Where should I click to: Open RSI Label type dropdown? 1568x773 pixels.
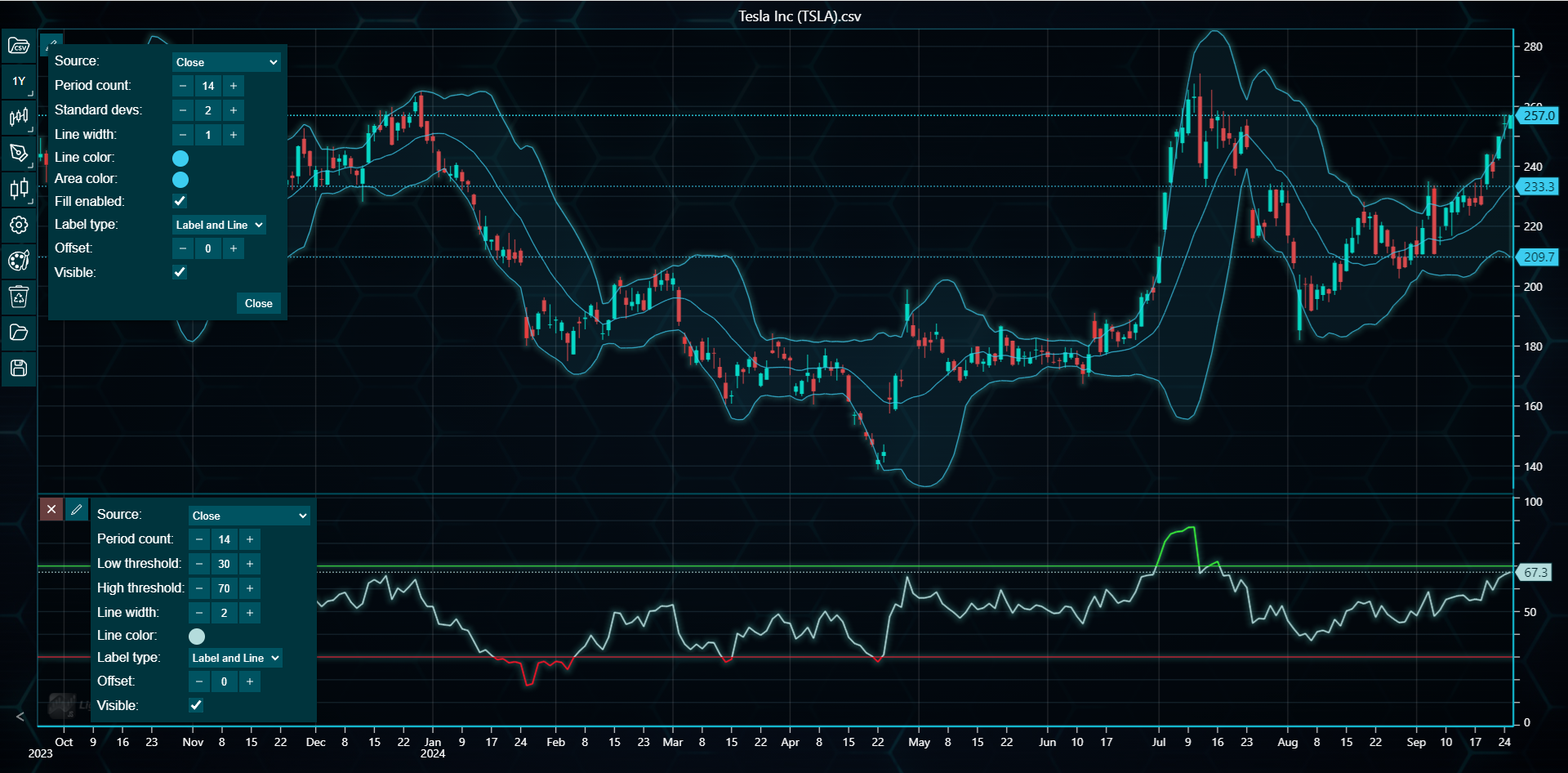pos(235,658)
